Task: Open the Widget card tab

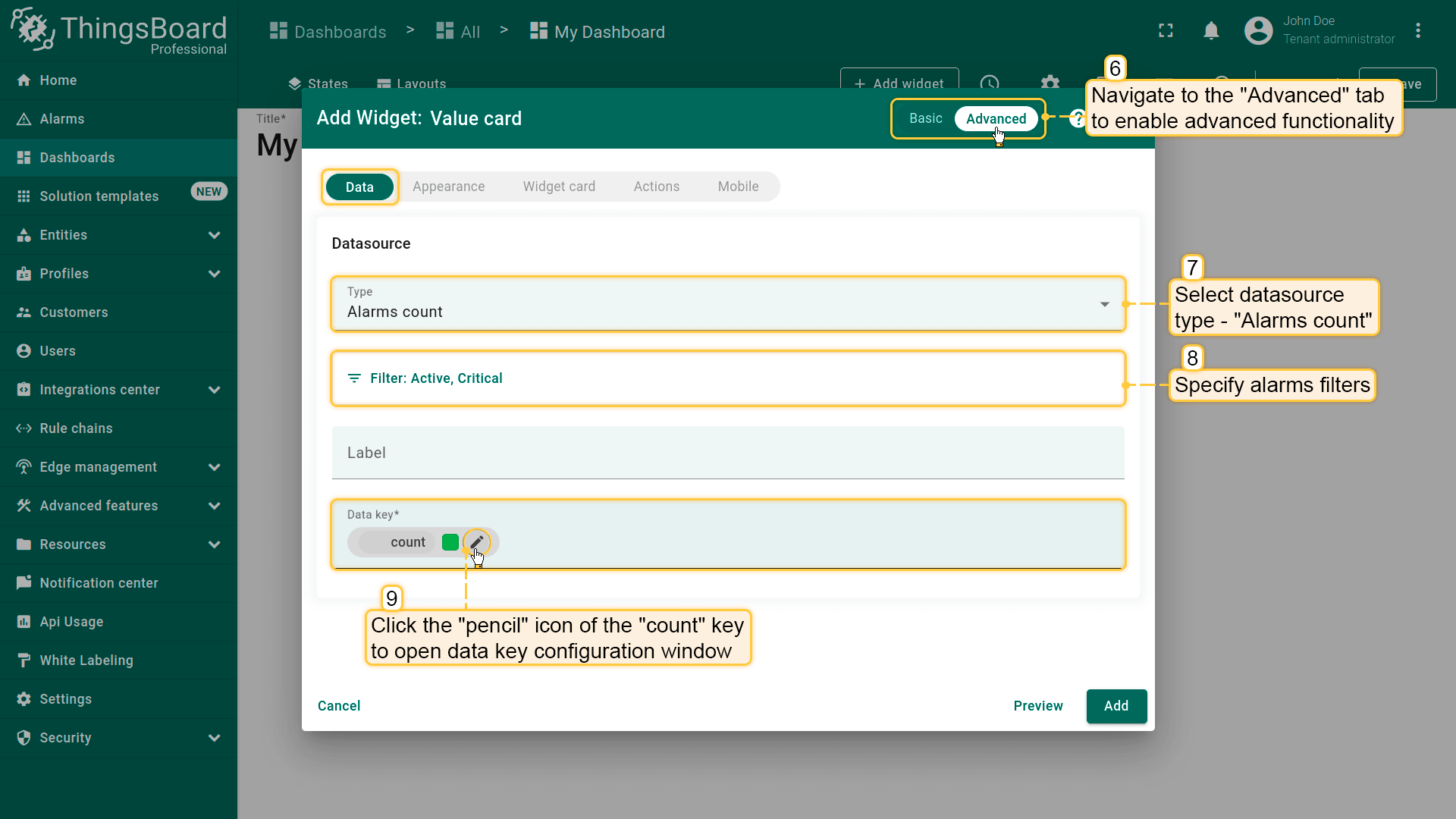Action: coord(558,187)
